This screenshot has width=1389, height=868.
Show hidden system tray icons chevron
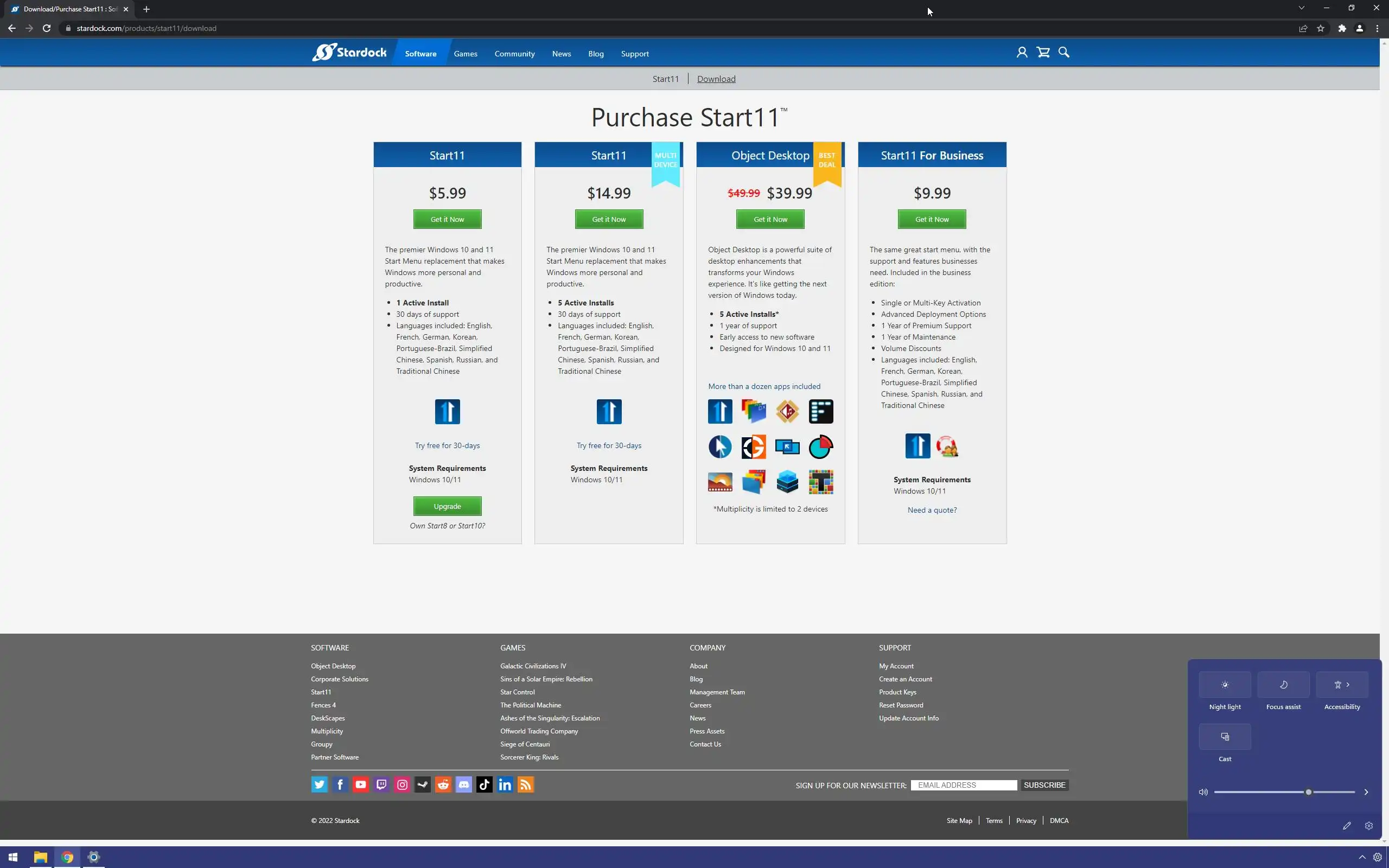coord(1361,857)
